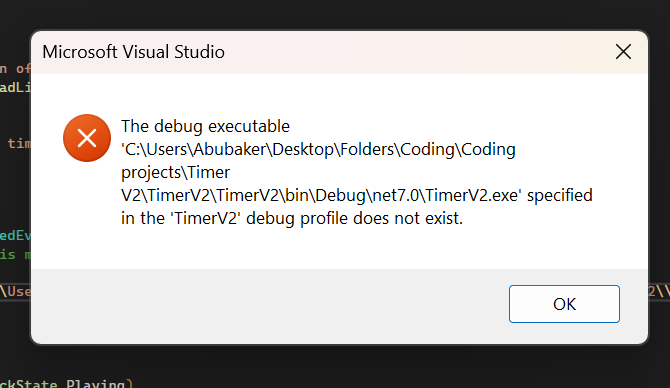Click the C:\Users\Abubaker\Desktop path line

318,150
